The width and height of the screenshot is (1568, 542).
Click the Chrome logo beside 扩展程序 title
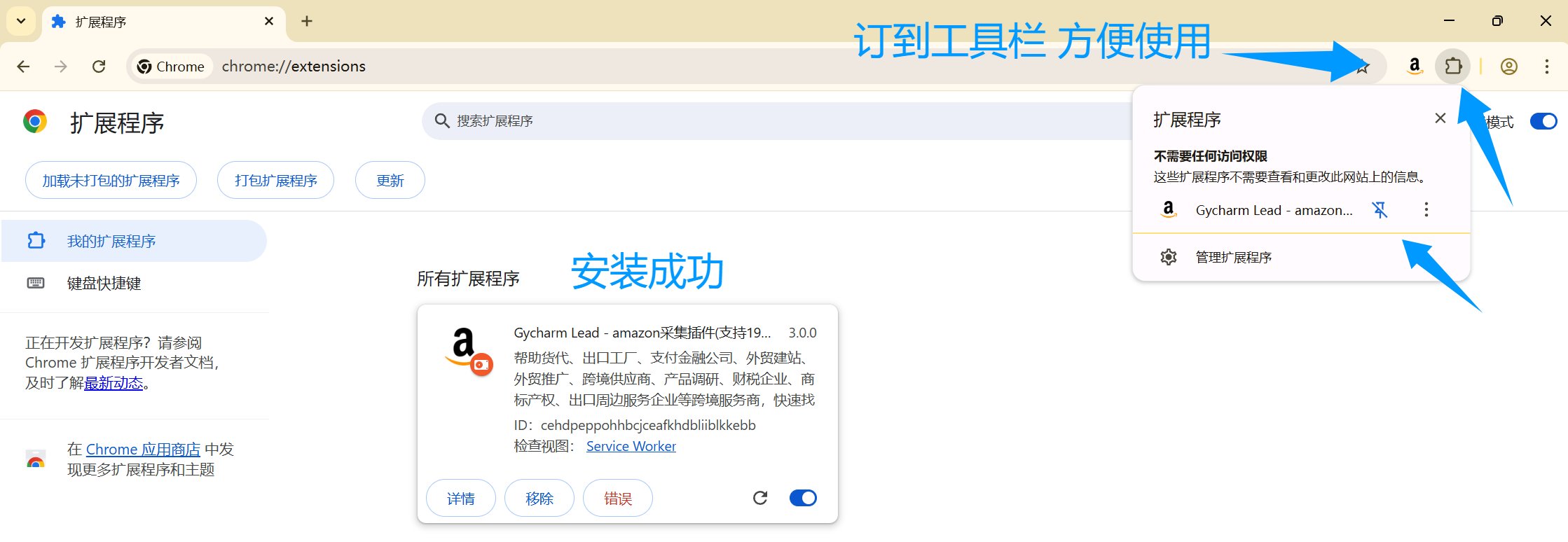35,121
